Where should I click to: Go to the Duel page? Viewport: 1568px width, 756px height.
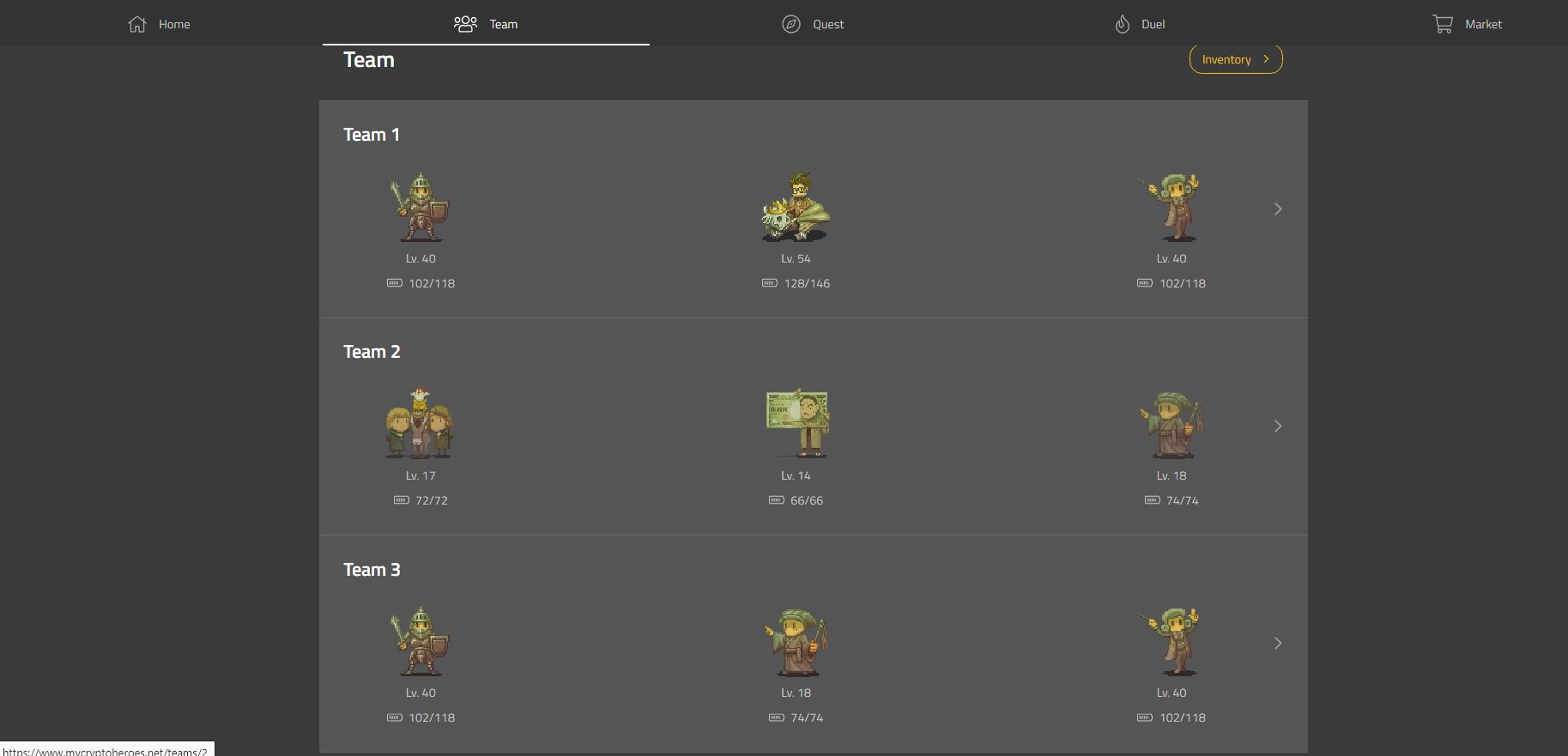tap(1140, 24)
